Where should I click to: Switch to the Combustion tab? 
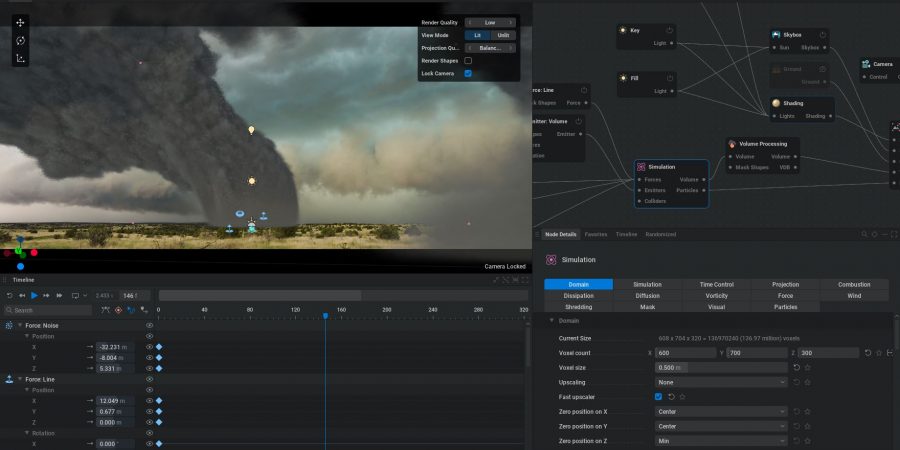point(853,284)
